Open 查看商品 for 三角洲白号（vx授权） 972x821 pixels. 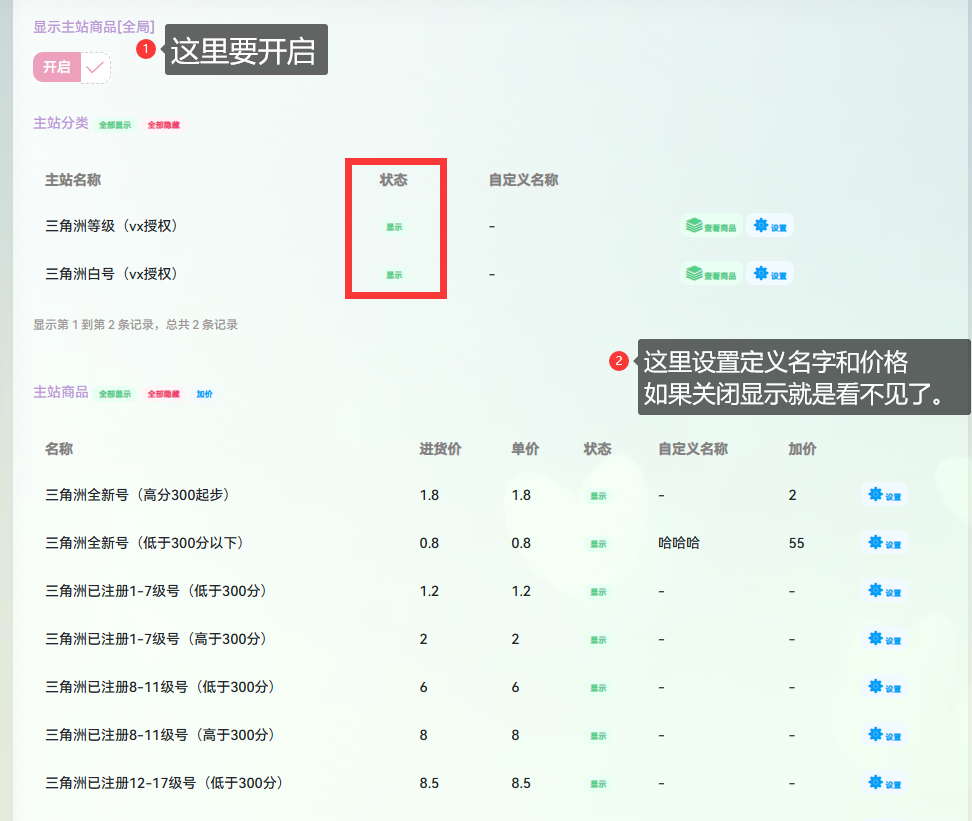(710, 273)
